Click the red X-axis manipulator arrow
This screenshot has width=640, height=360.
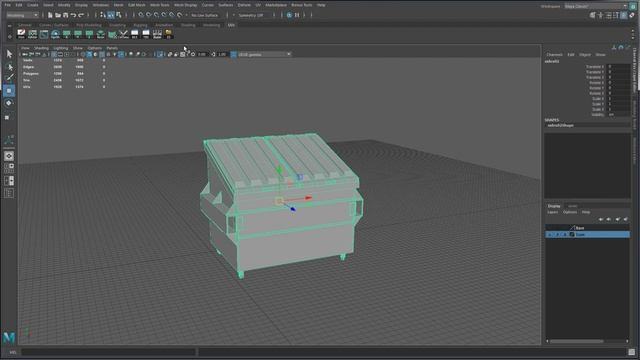click(308, 198)
